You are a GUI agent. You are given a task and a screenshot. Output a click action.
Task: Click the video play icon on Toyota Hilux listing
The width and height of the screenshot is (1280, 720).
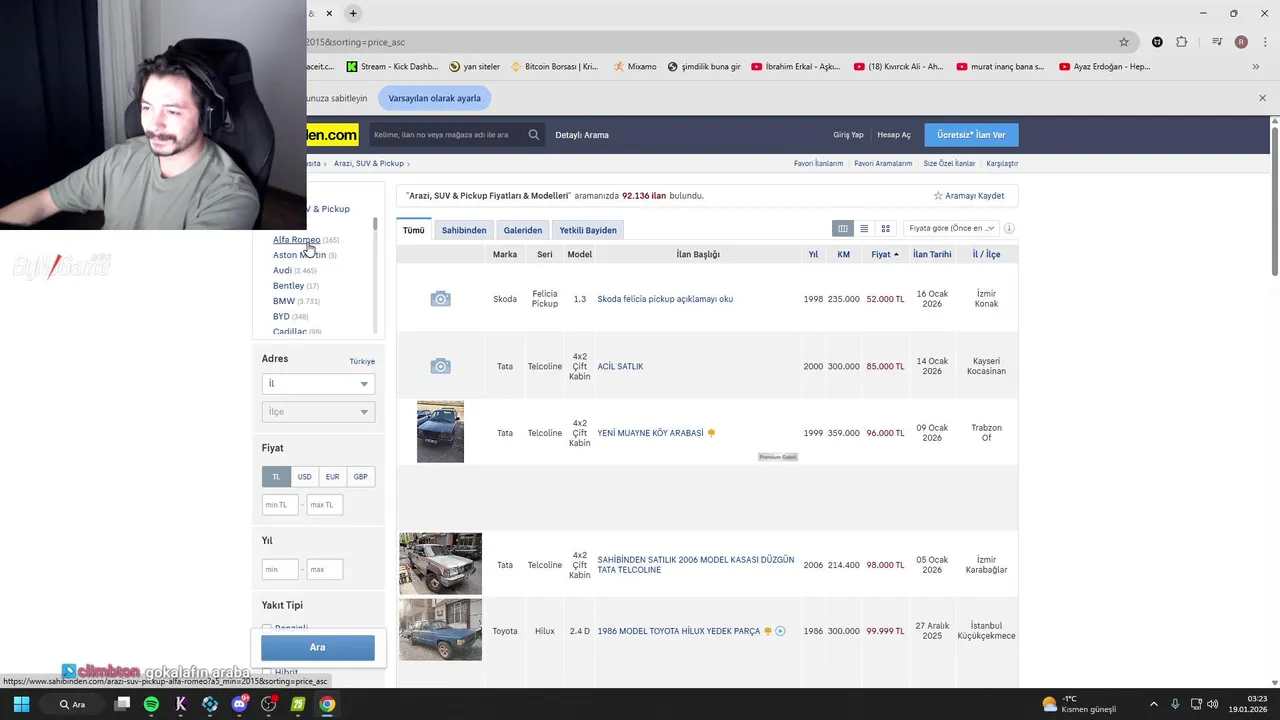(x=780, y=631)
